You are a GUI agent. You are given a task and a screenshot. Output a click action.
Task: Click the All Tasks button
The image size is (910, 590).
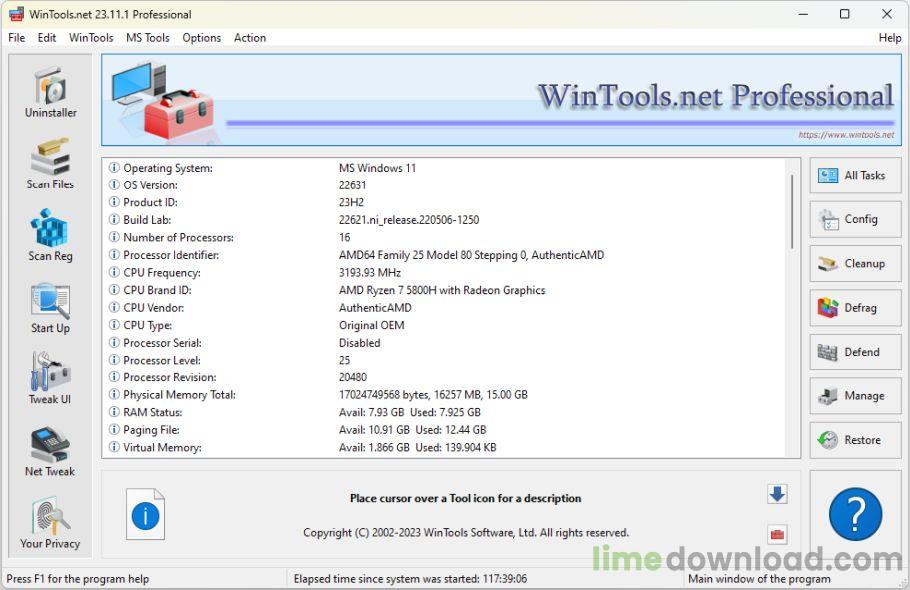[x=855, y=175]
